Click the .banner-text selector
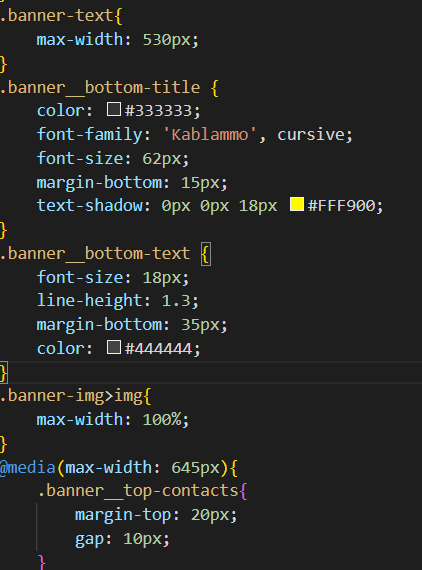This screenshot has height=570, width=422. pos(57,16)
